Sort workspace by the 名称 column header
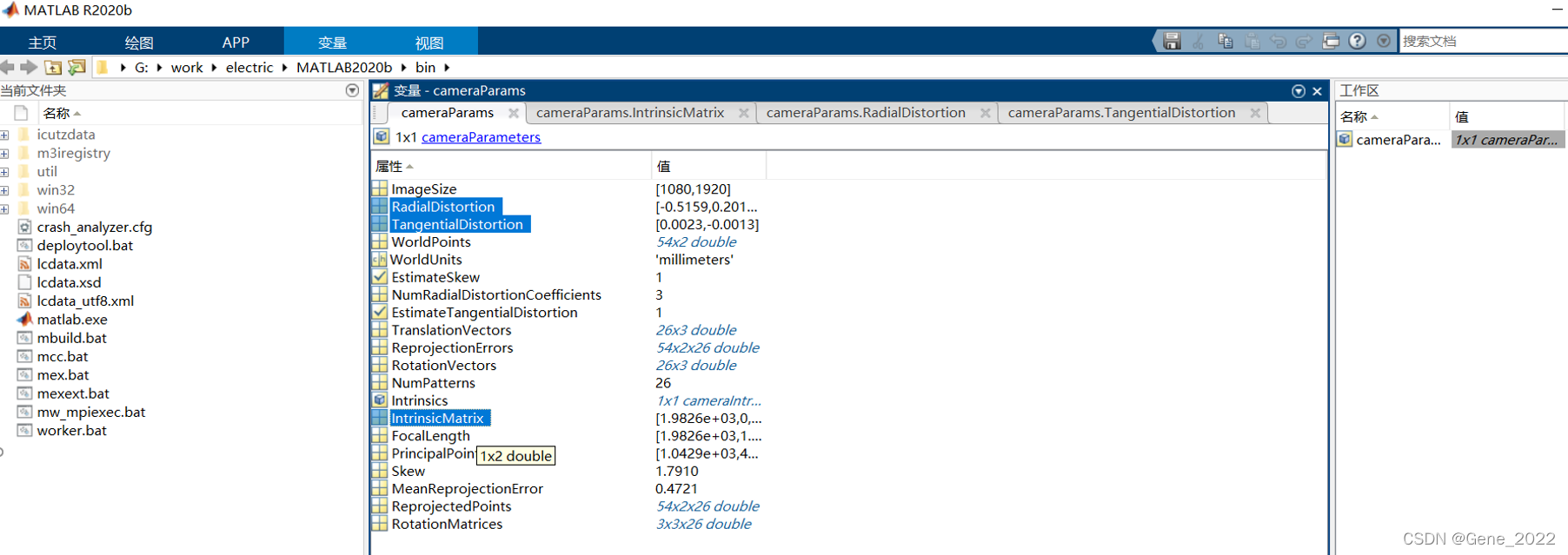 point(1392,116)
